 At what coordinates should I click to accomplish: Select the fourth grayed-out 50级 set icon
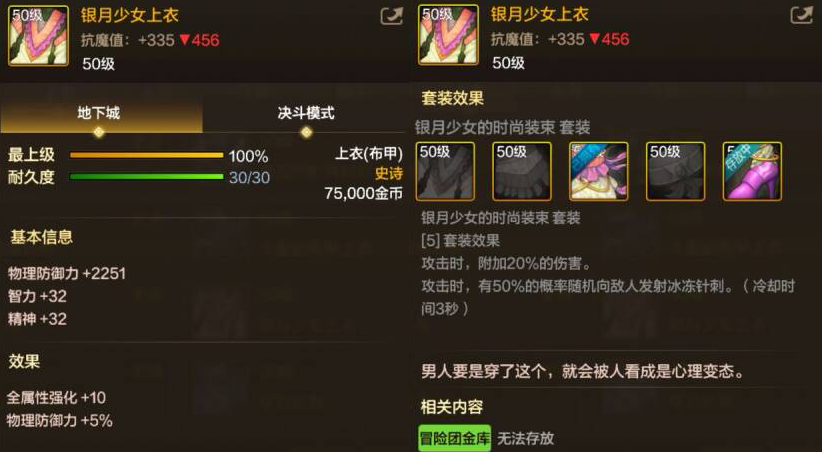[x=675, y=171]
